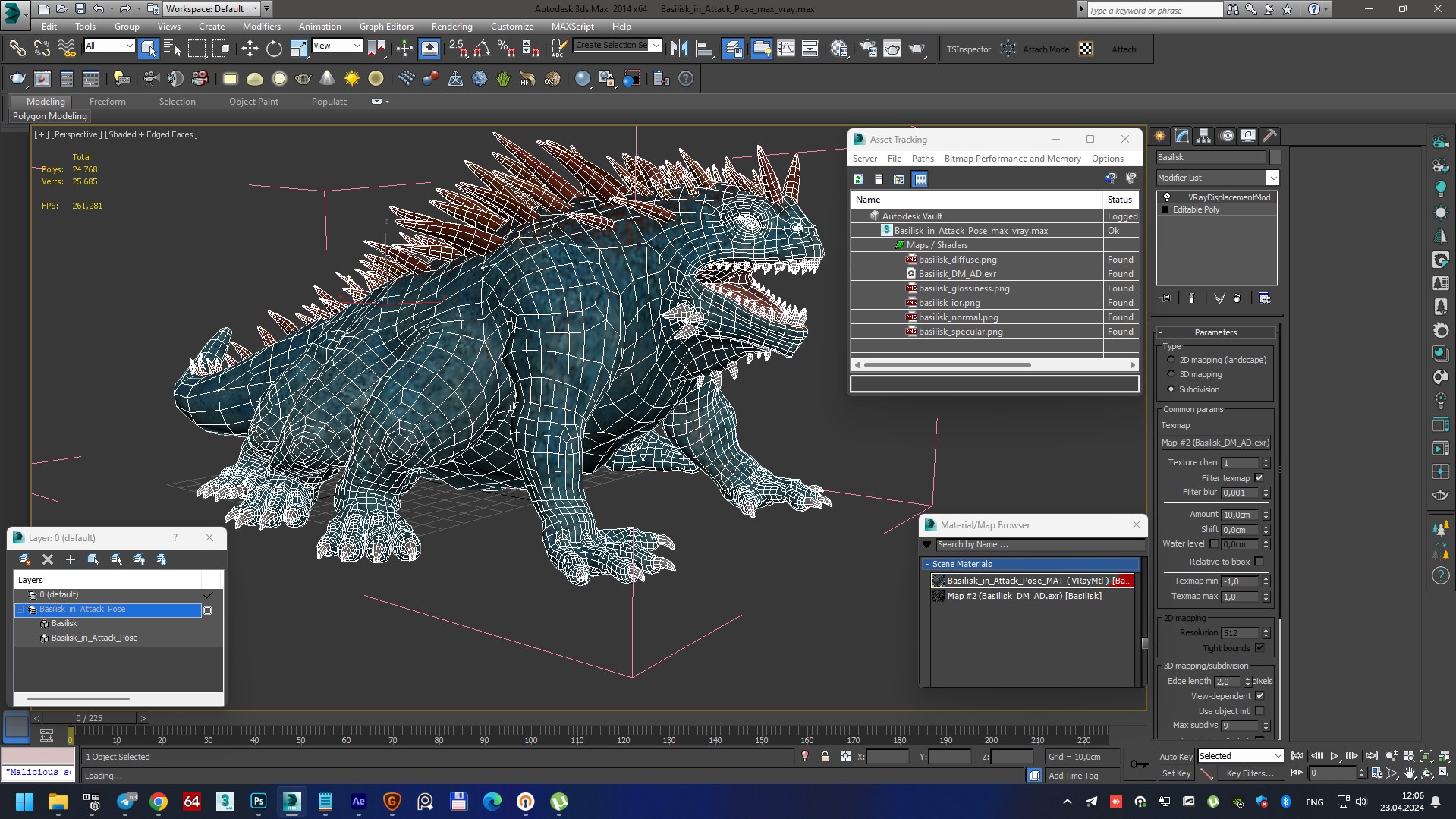Open the Align tool icon

coord(704,49)
